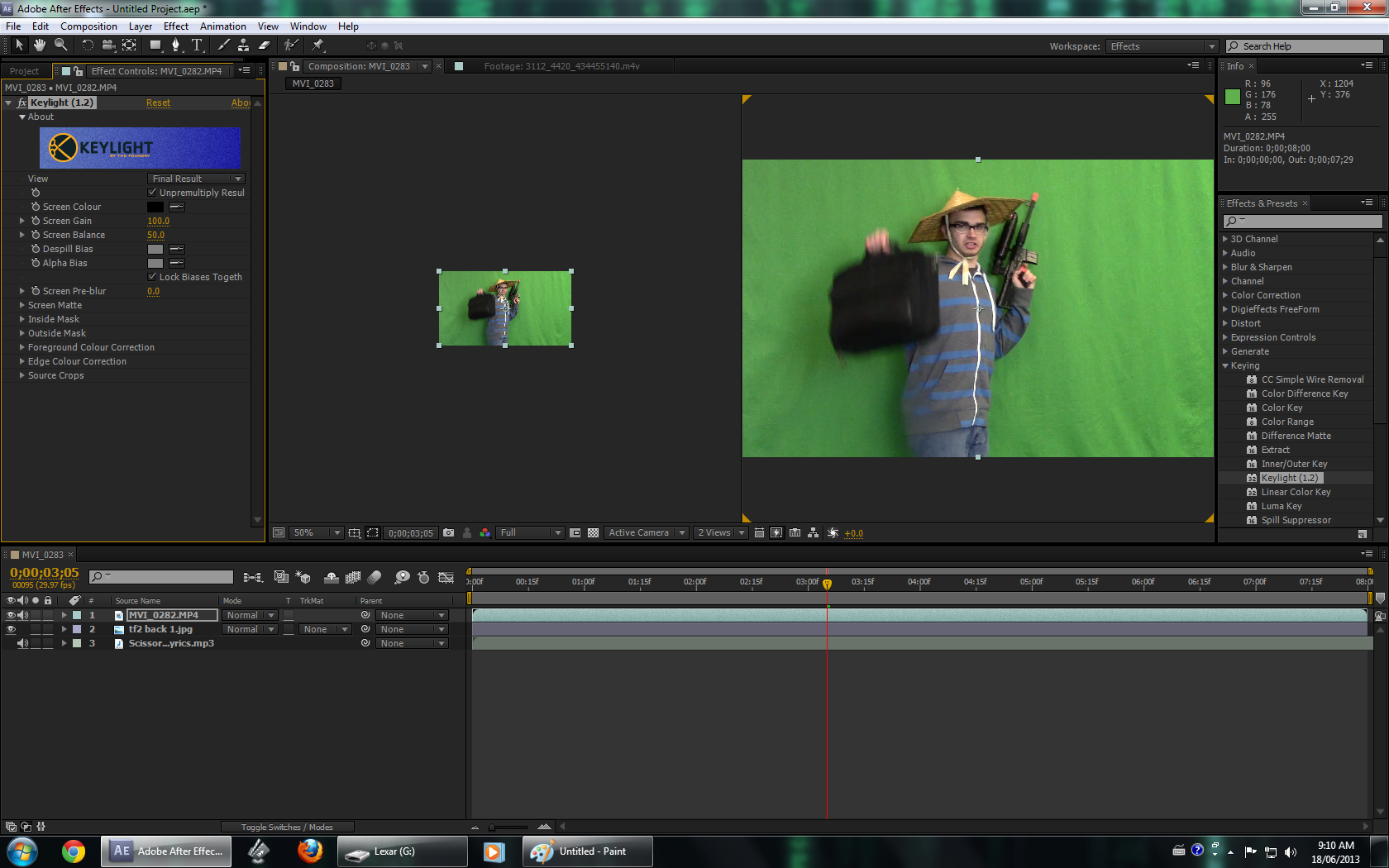Hide the tf2 back 1.jpg layer
The image size is (1389, 868).
coord(11,629)
